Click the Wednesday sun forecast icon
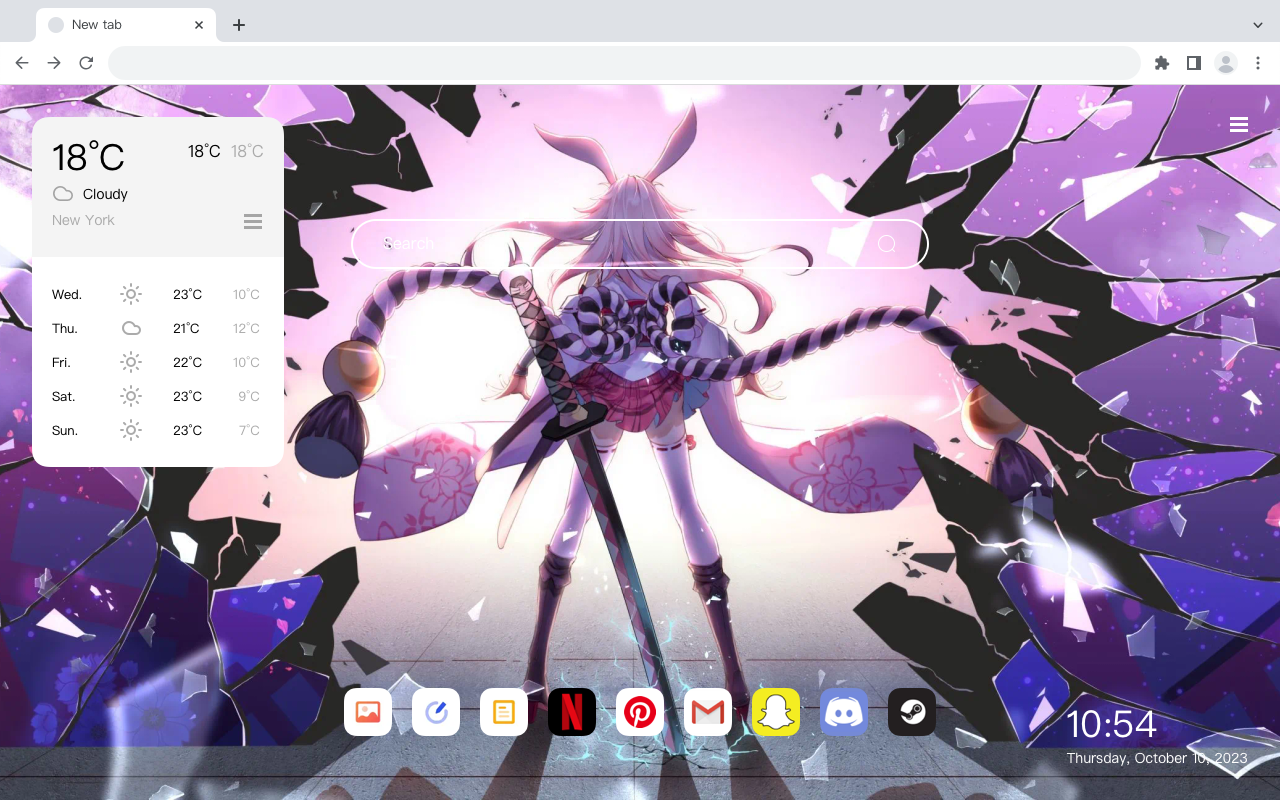 (x=131, y=294)
